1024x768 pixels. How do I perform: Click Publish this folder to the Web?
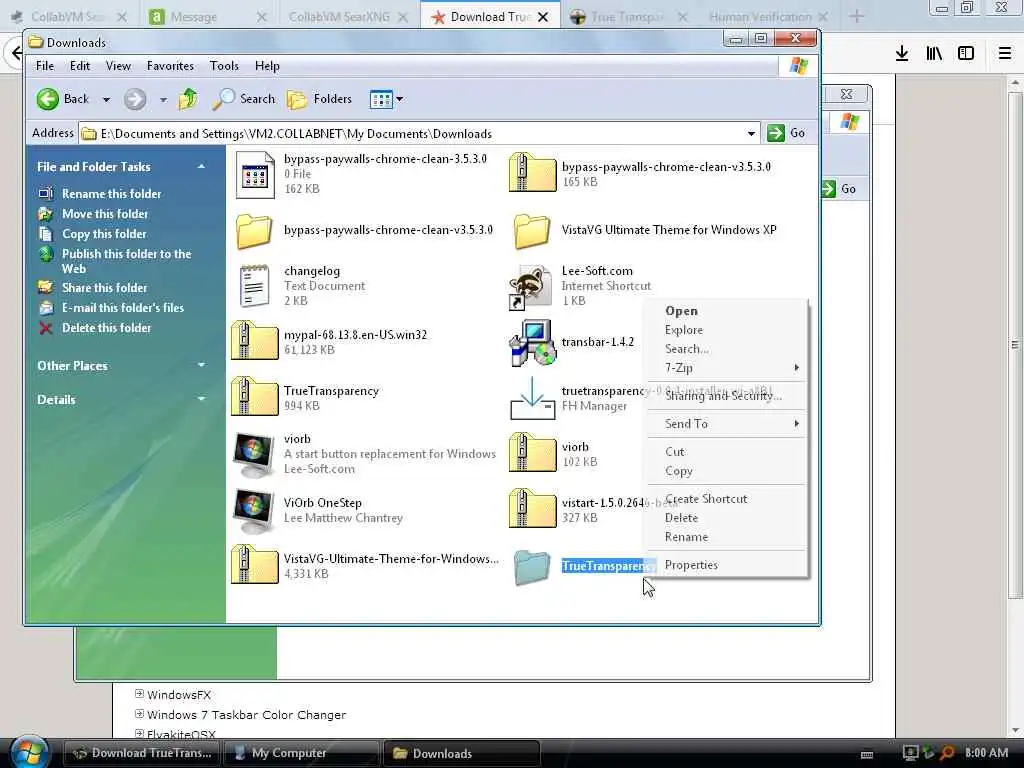(x=127, y=261)
